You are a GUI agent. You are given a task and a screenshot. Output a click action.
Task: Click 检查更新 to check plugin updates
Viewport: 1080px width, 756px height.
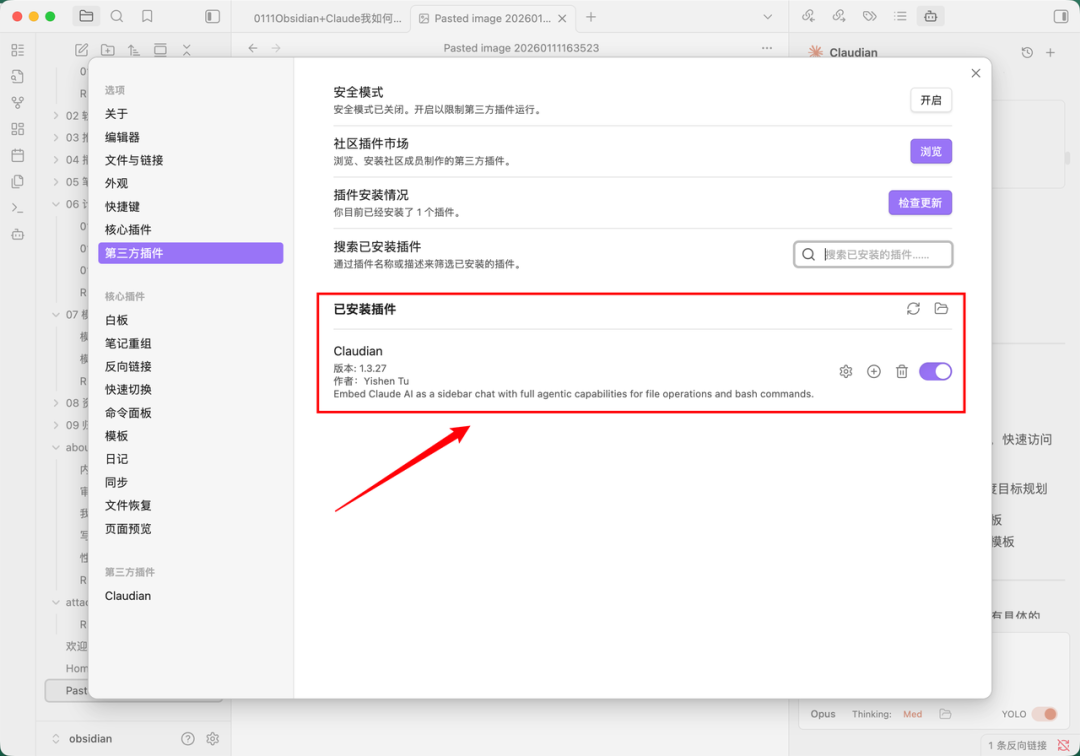coord(920,202)
